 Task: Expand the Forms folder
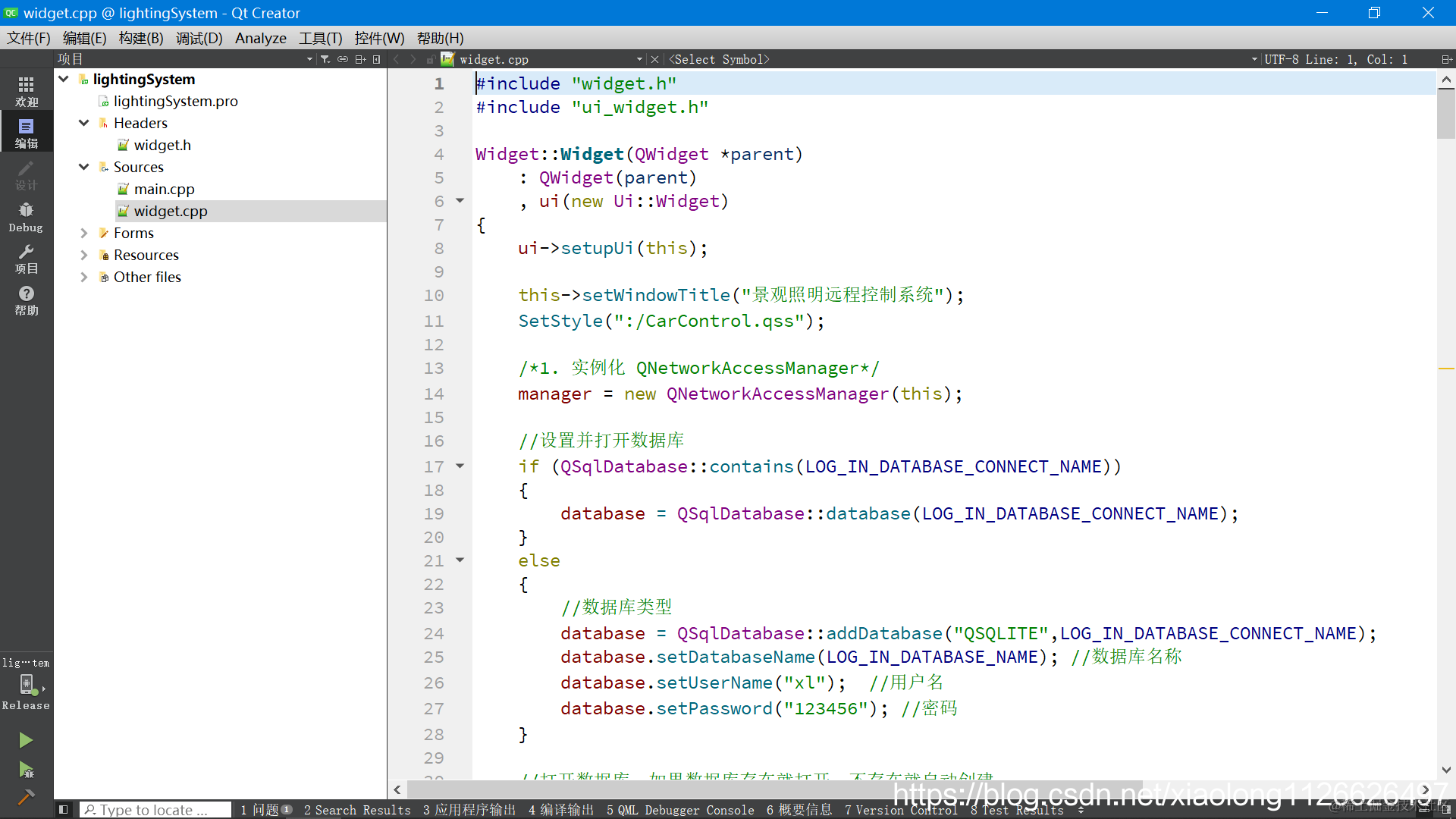(84, 233)
